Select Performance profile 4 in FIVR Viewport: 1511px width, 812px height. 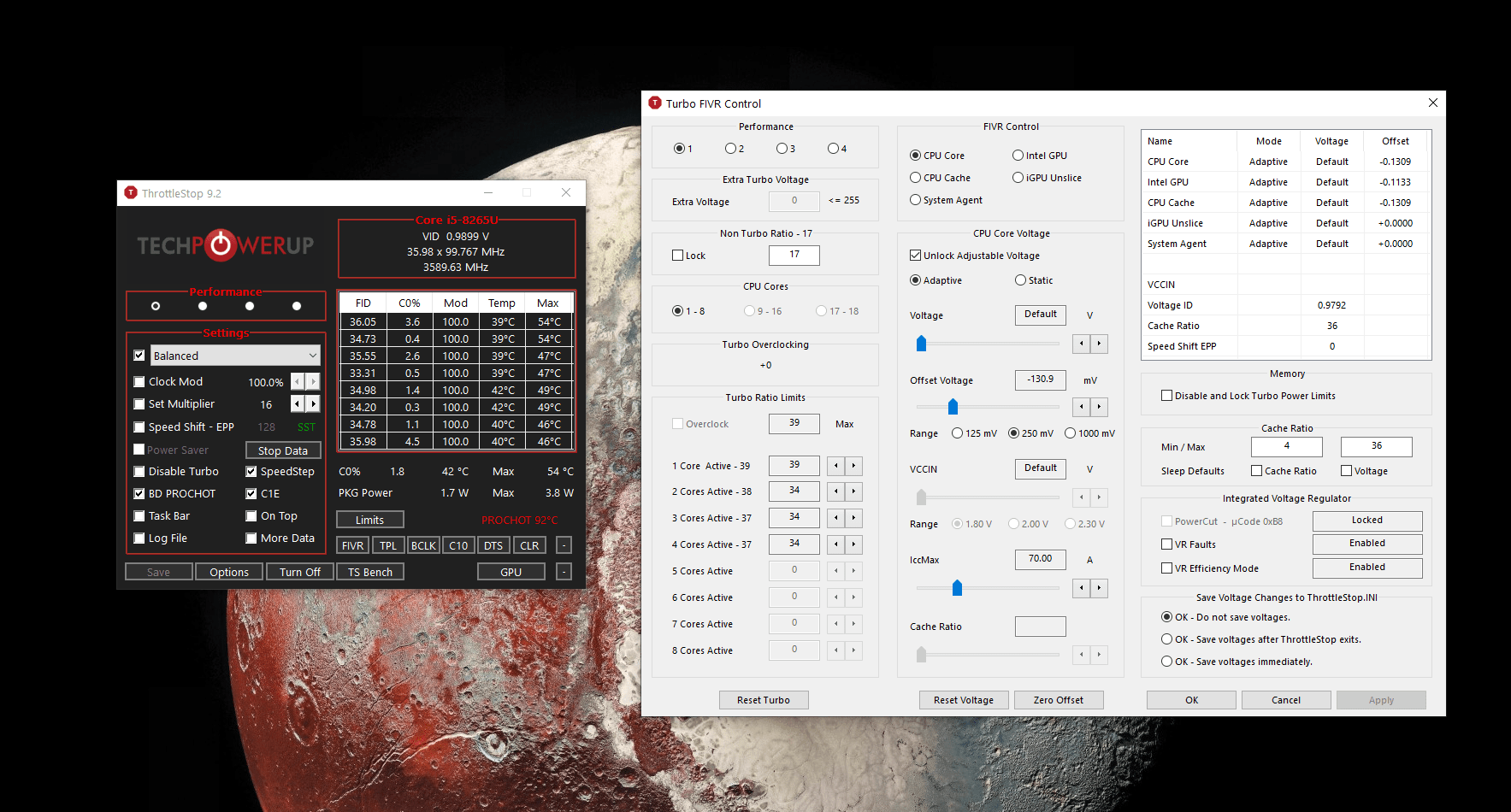[x=833, y=149]
